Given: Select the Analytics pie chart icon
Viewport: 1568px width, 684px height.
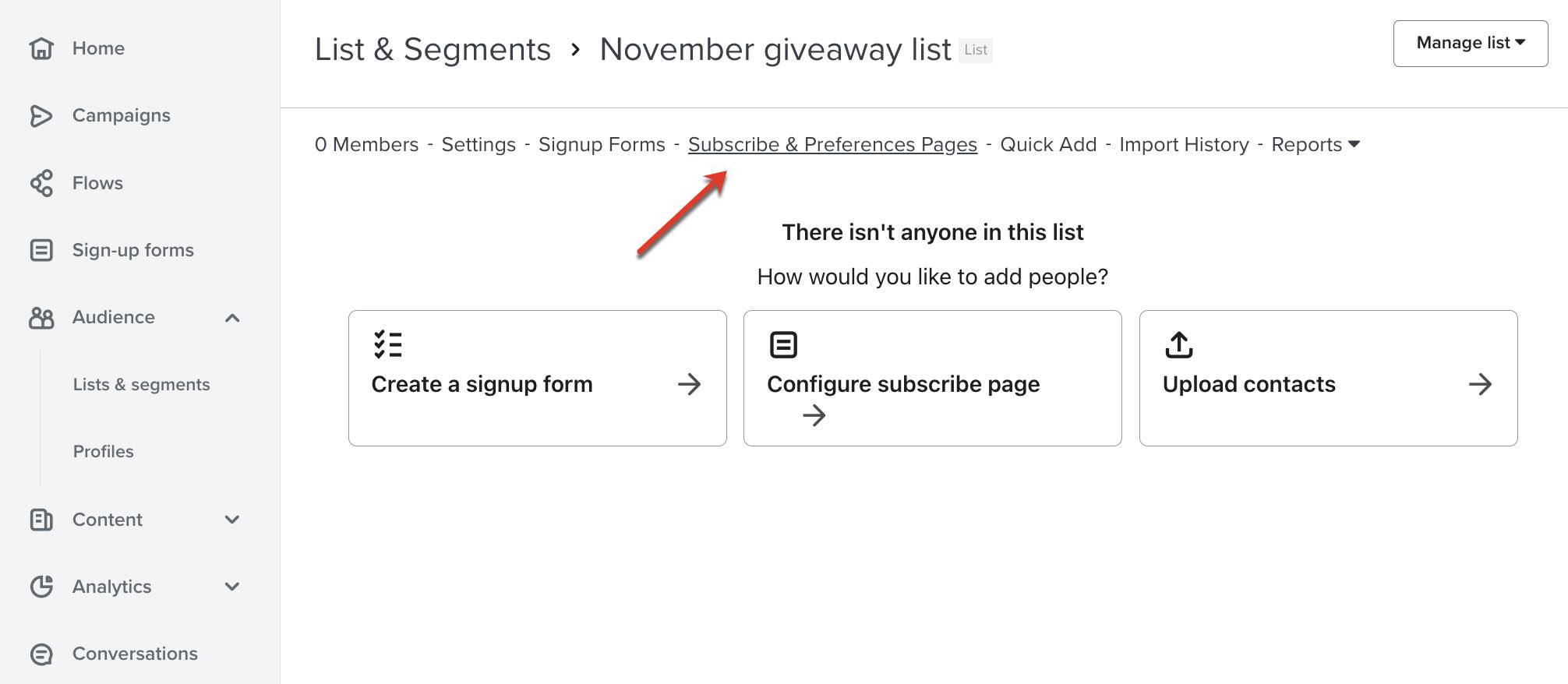Looking at the screenshot, I should [x=40, y=586].
